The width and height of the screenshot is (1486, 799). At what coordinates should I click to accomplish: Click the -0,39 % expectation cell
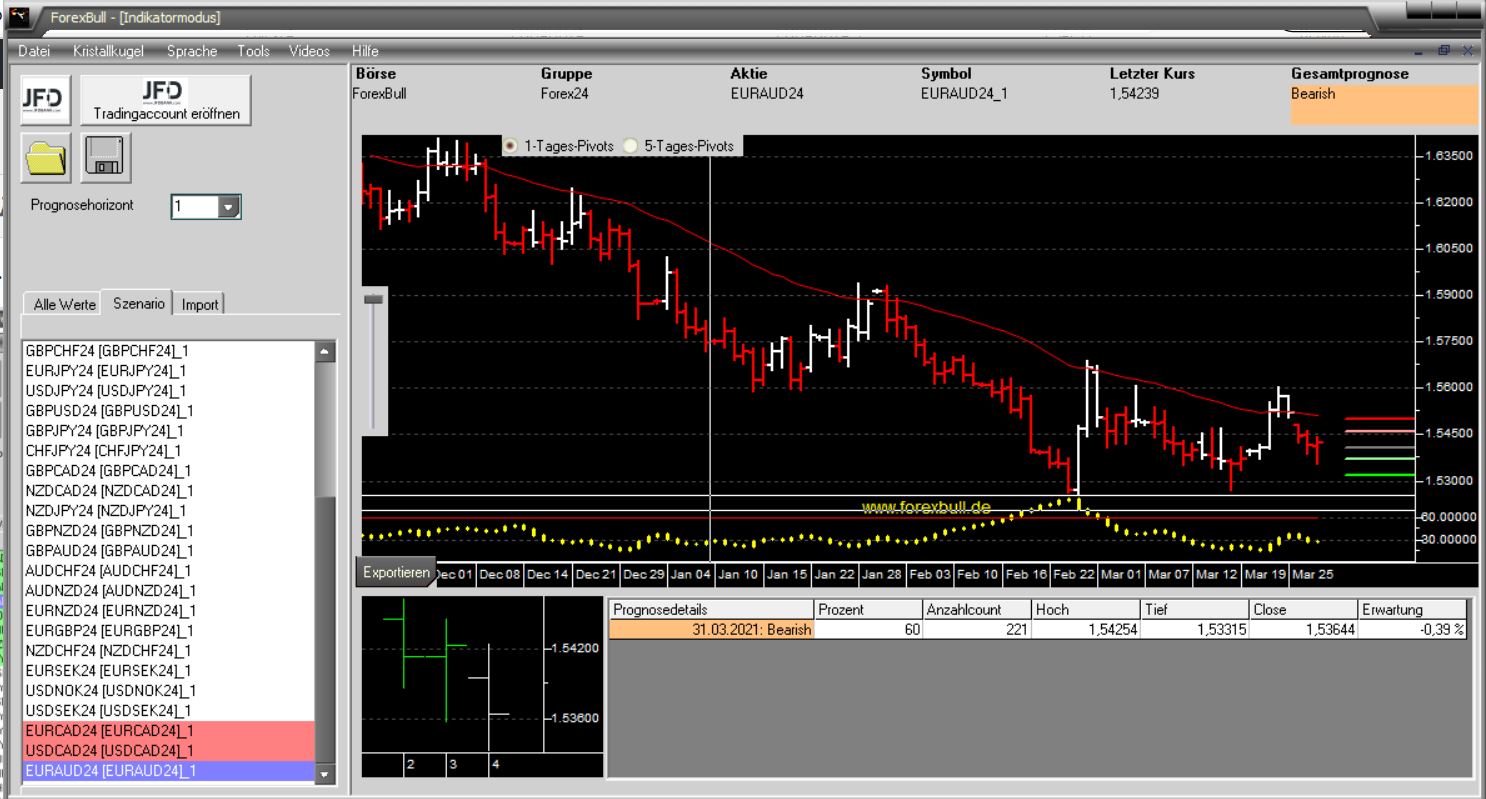1413,630
